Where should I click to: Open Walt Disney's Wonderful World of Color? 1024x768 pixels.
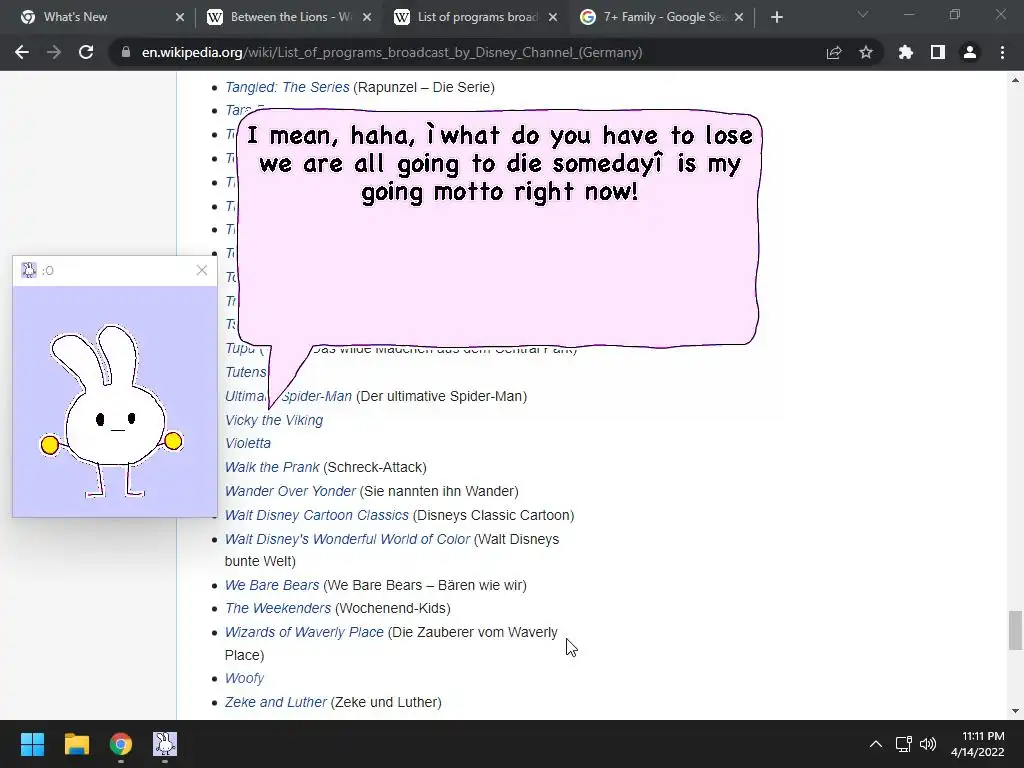(x=347, y=539)
